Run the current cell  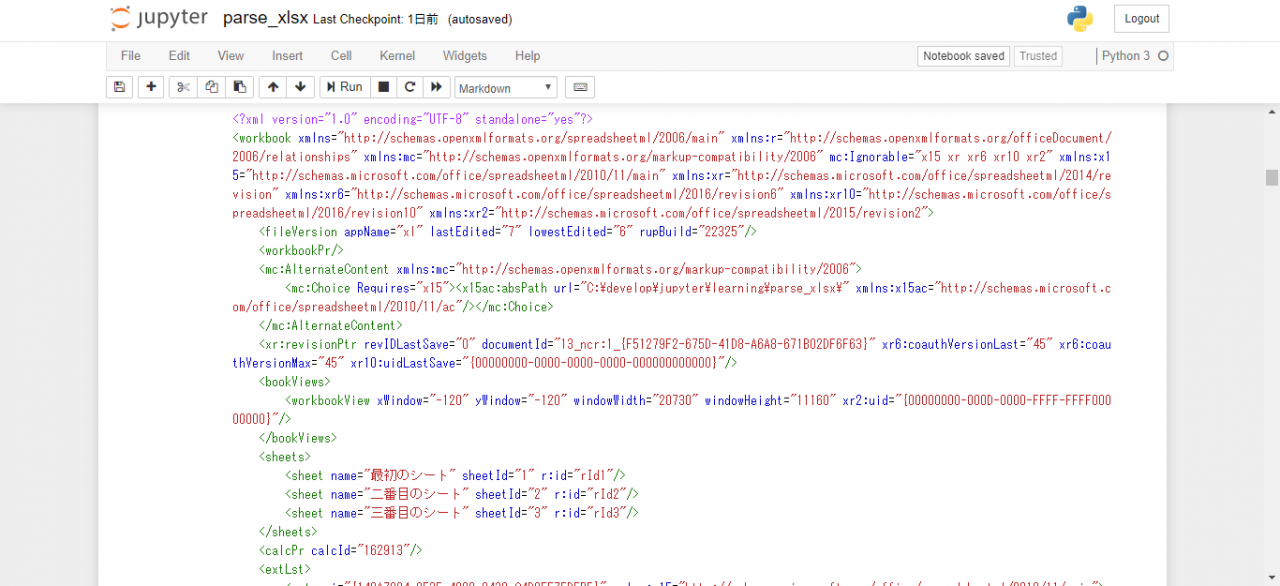tap(344, 87)
